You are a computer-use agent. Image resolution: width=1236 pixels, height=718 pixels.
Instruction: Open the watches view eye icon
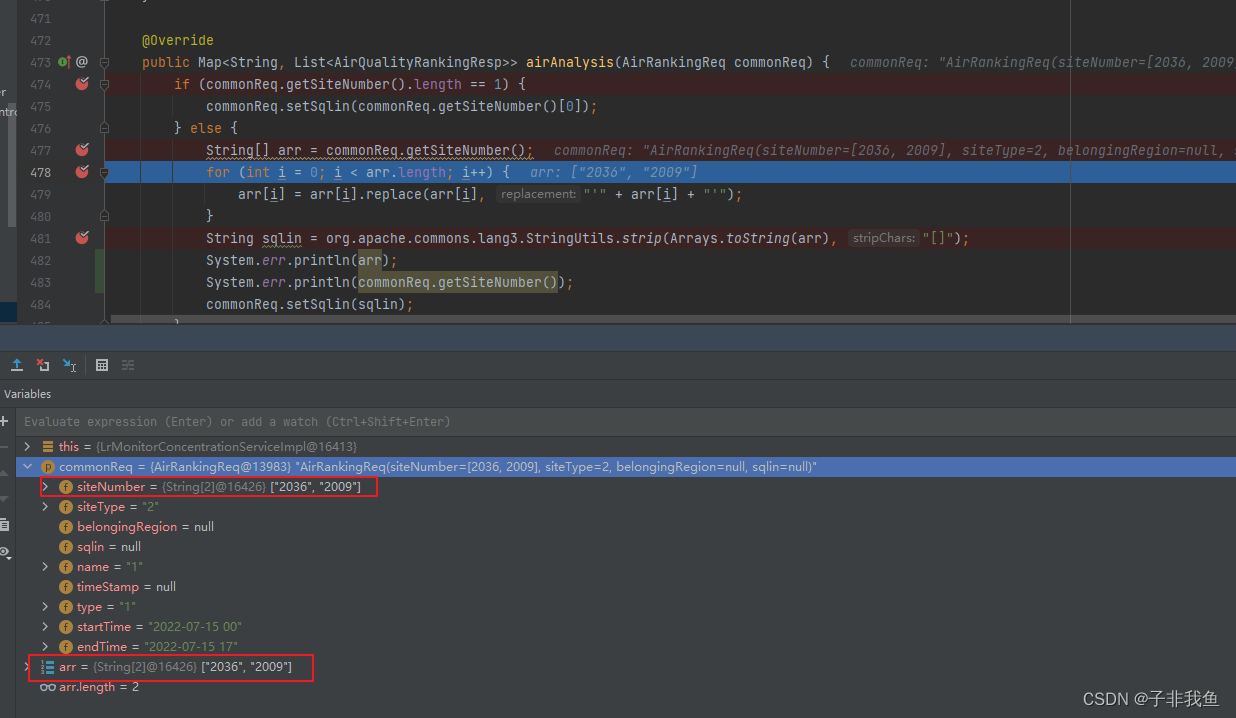click(x=4, y=551)
